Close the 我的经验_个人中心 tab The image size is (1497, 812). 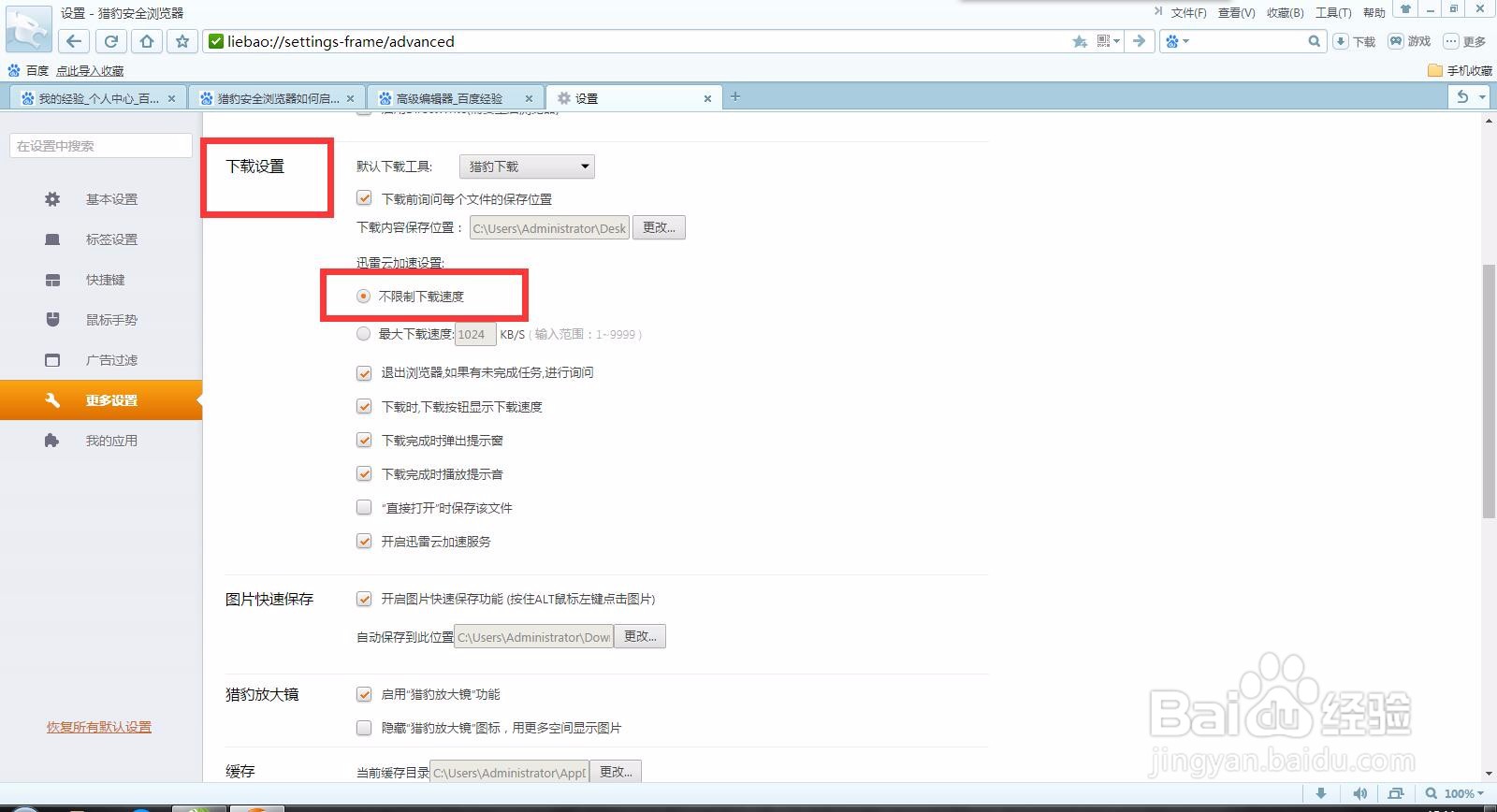pyautogui.click(x=171, y=98)
